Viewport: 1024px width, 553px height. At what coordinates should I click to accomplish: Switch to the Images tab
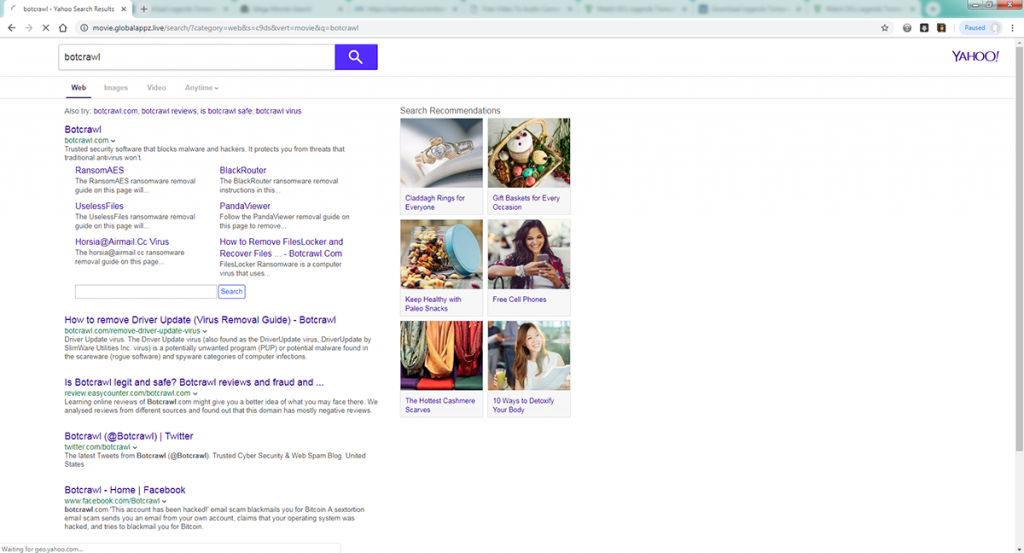click(116, 87)
